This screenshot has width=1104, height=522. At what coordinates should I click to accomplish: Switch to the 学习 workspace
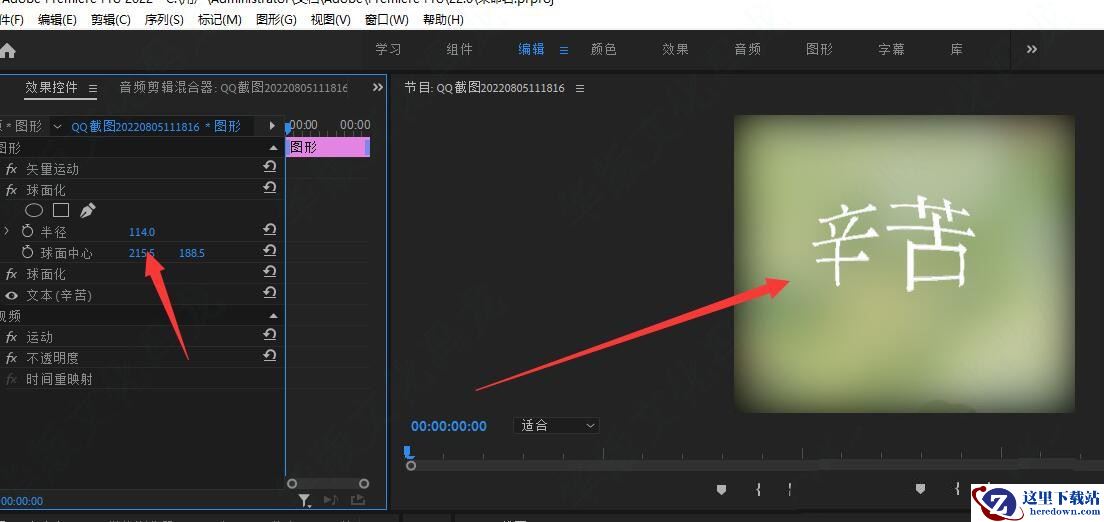(388, 49)
